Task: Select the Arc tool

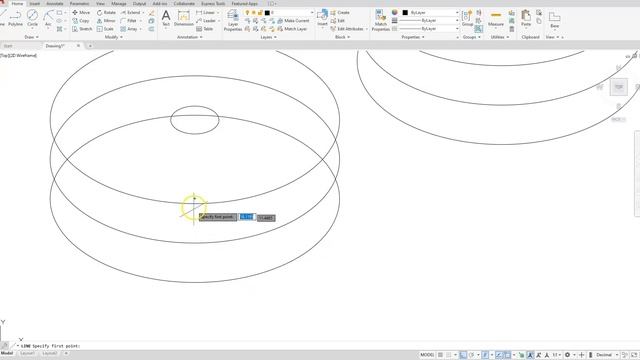Action: click(x=48, y=18)
